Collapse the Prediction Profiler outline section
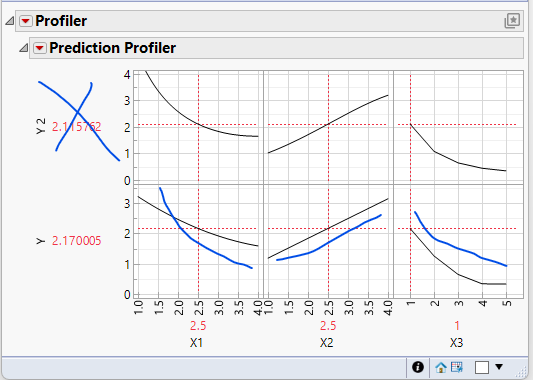Viewport: 533px width, 380px height. 23,48
